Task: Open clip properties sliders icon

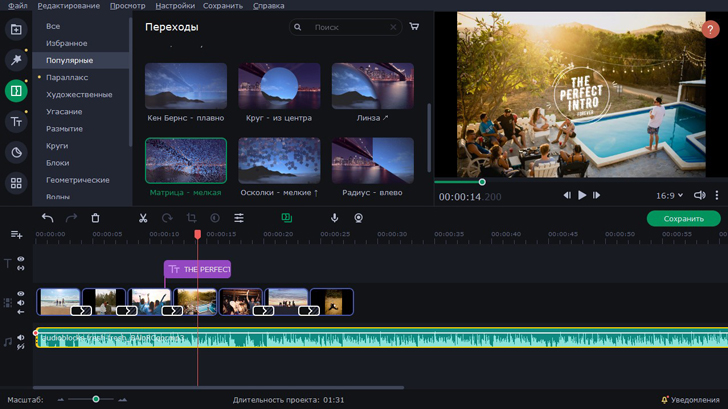Action: (239, 218)
